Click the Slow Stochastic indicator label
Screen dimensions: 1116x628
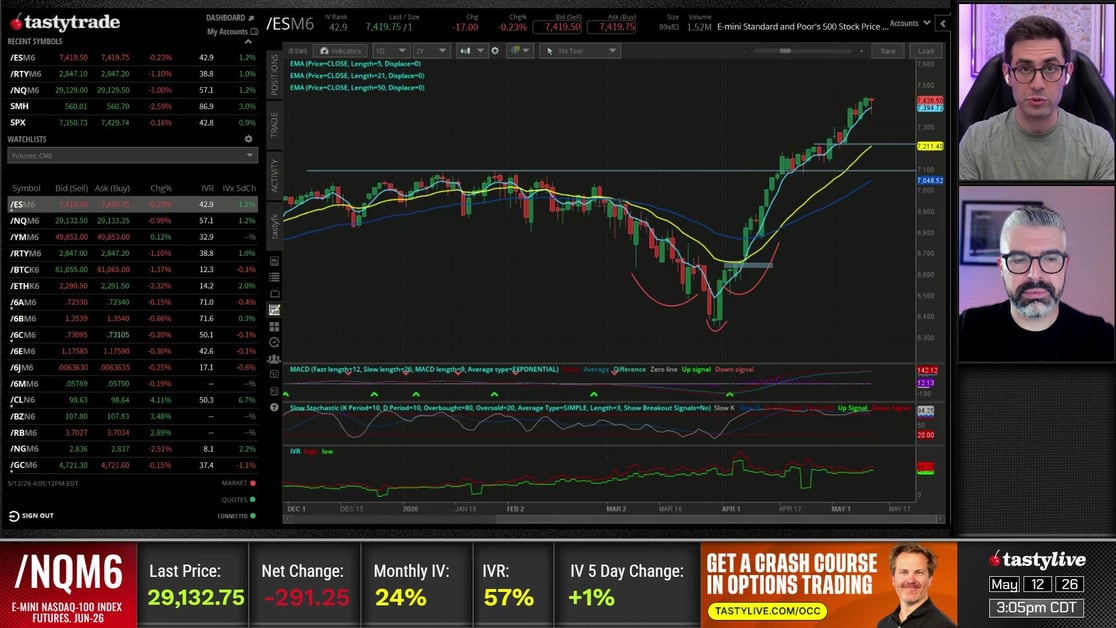[x=500, y=408]
